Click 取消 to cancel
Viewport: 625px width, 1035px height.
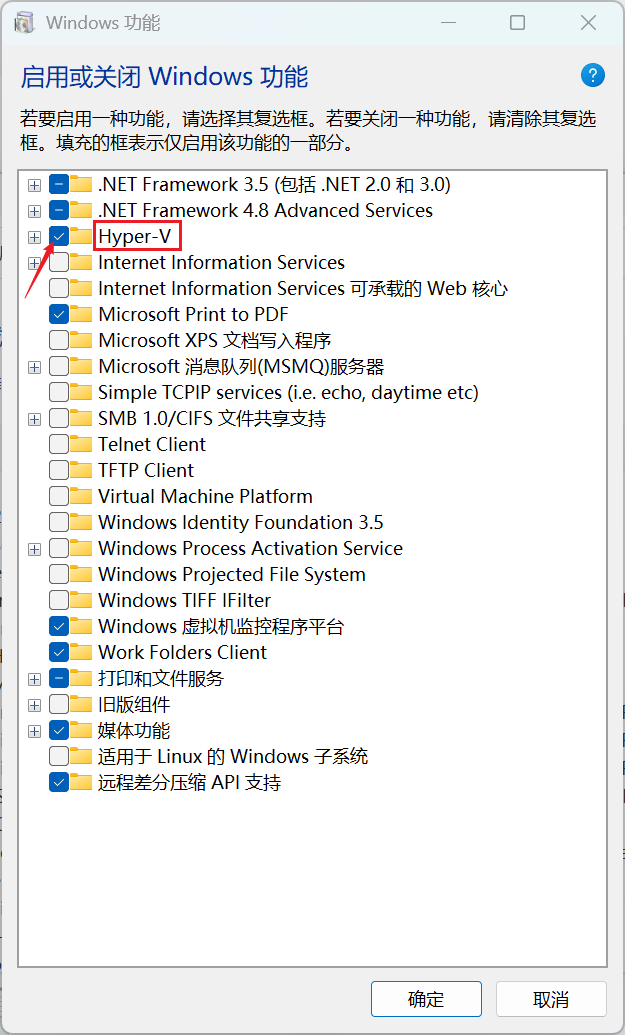pyautogui.click(x=551, y=999)
